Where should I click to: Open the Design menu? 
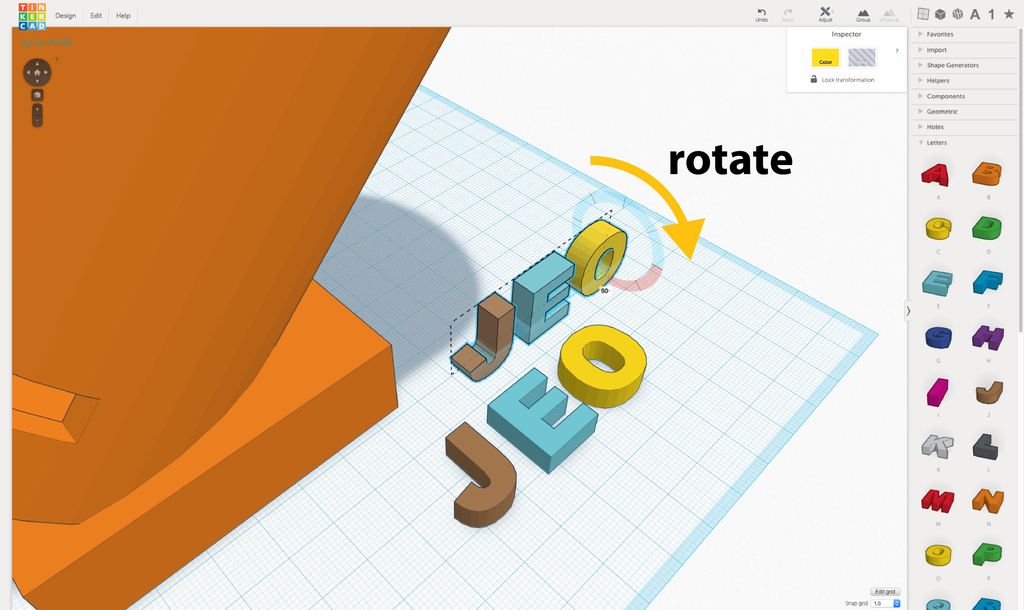65,16
